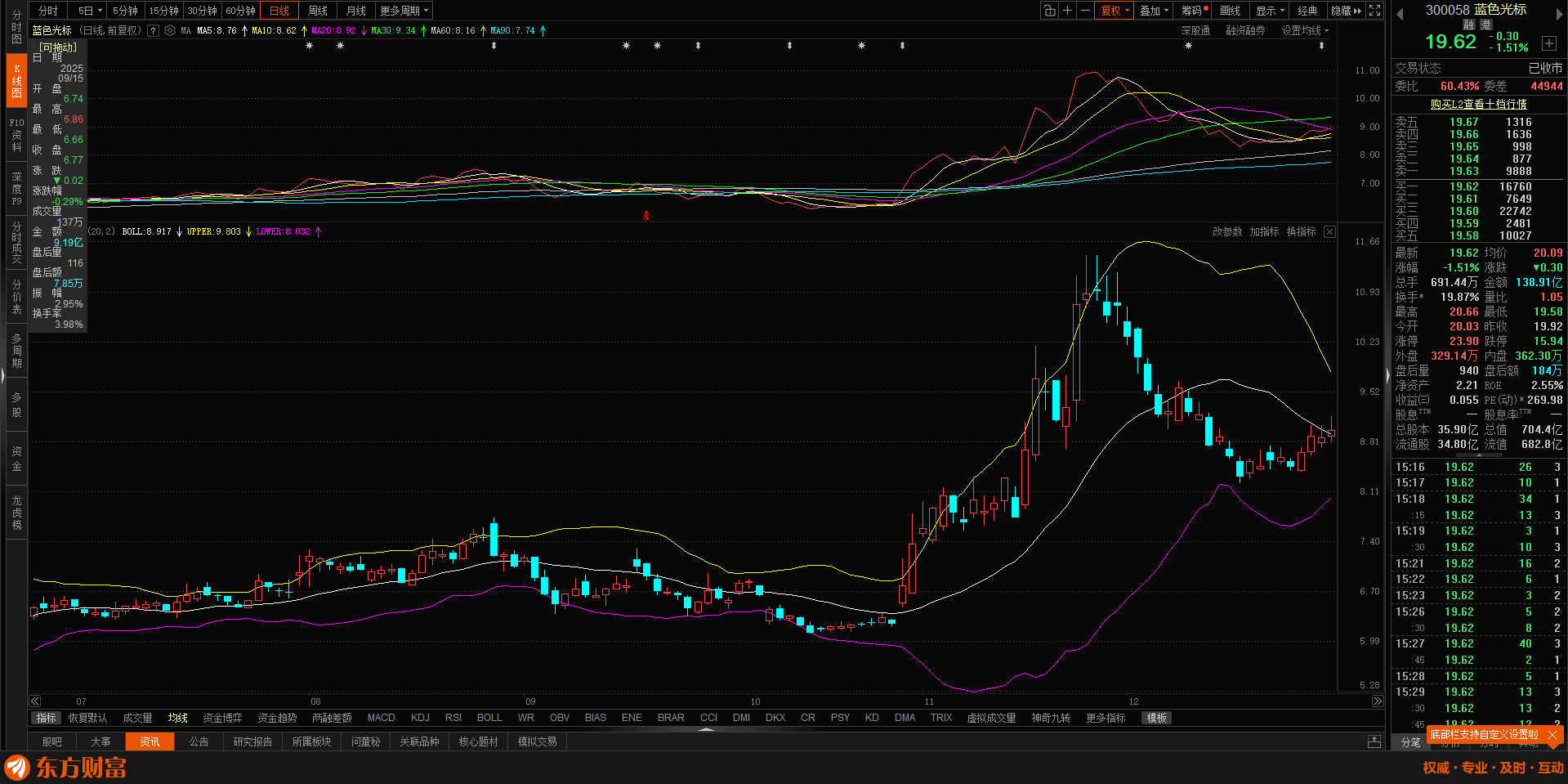Open the 购买L2查看十档行情 link
The width and height of the screenshot is (1568, 784).
tap(1478, 105)
